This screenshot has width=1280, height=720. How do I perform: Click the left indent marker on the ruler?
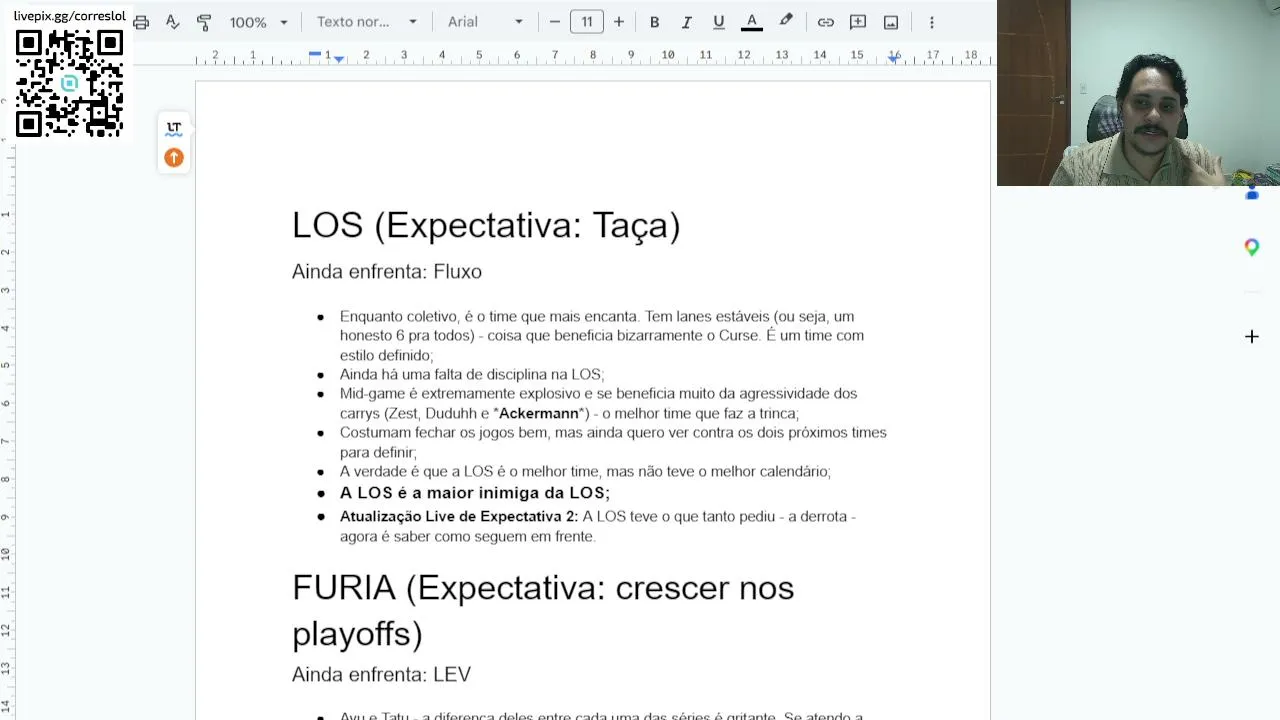339,60
